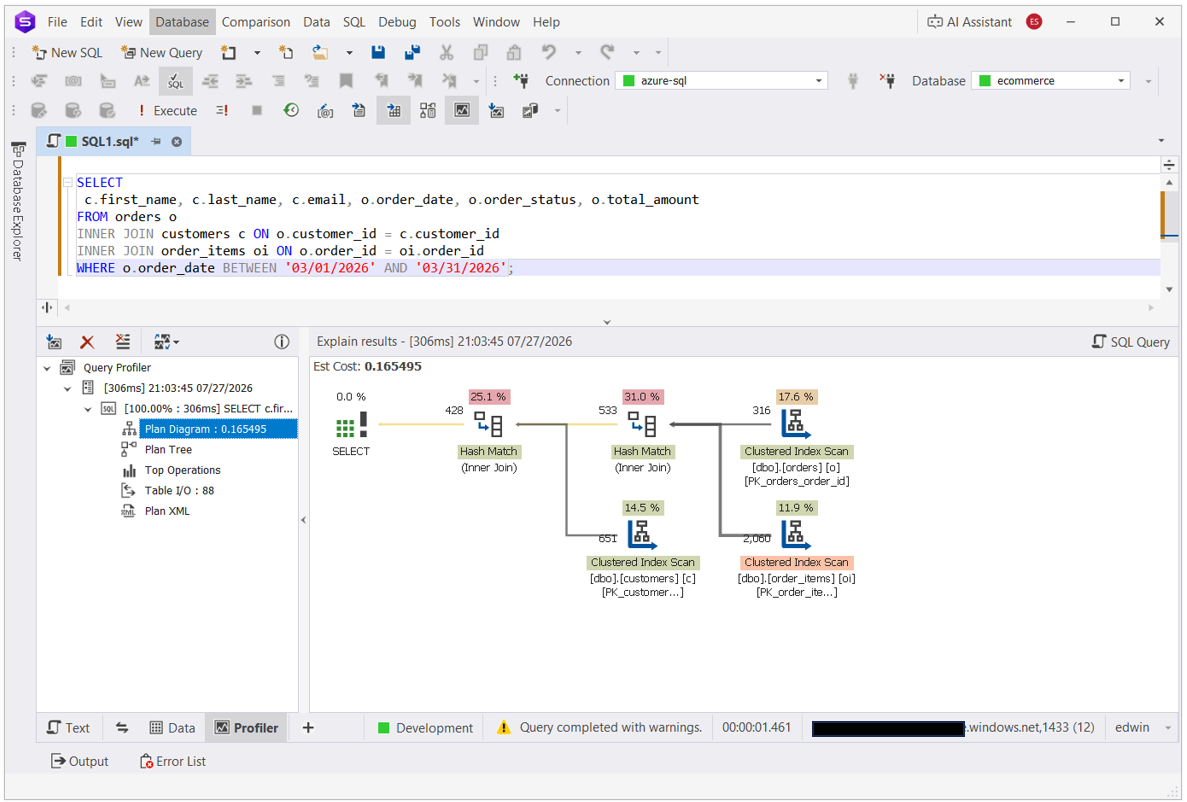Click the New SQL button
Viewport: 1187px width, 802px height.
pyautogui.click(x=67, y=52)
